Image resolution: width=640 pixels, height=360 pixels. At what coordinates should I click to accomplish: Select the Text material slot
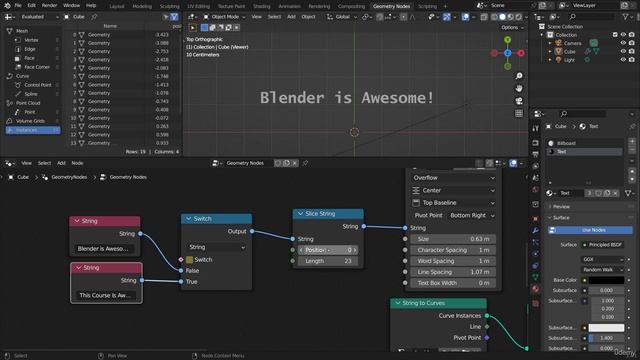coord(584,151)
